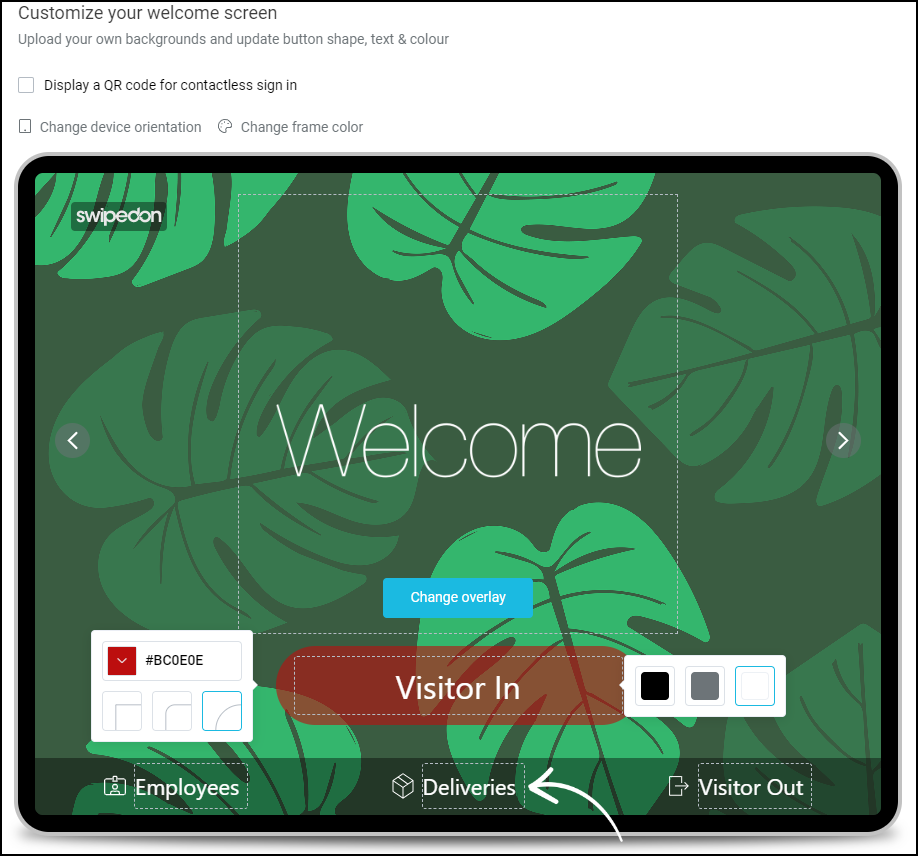
Task: Choose the black text color swatch
Action: 655,686
